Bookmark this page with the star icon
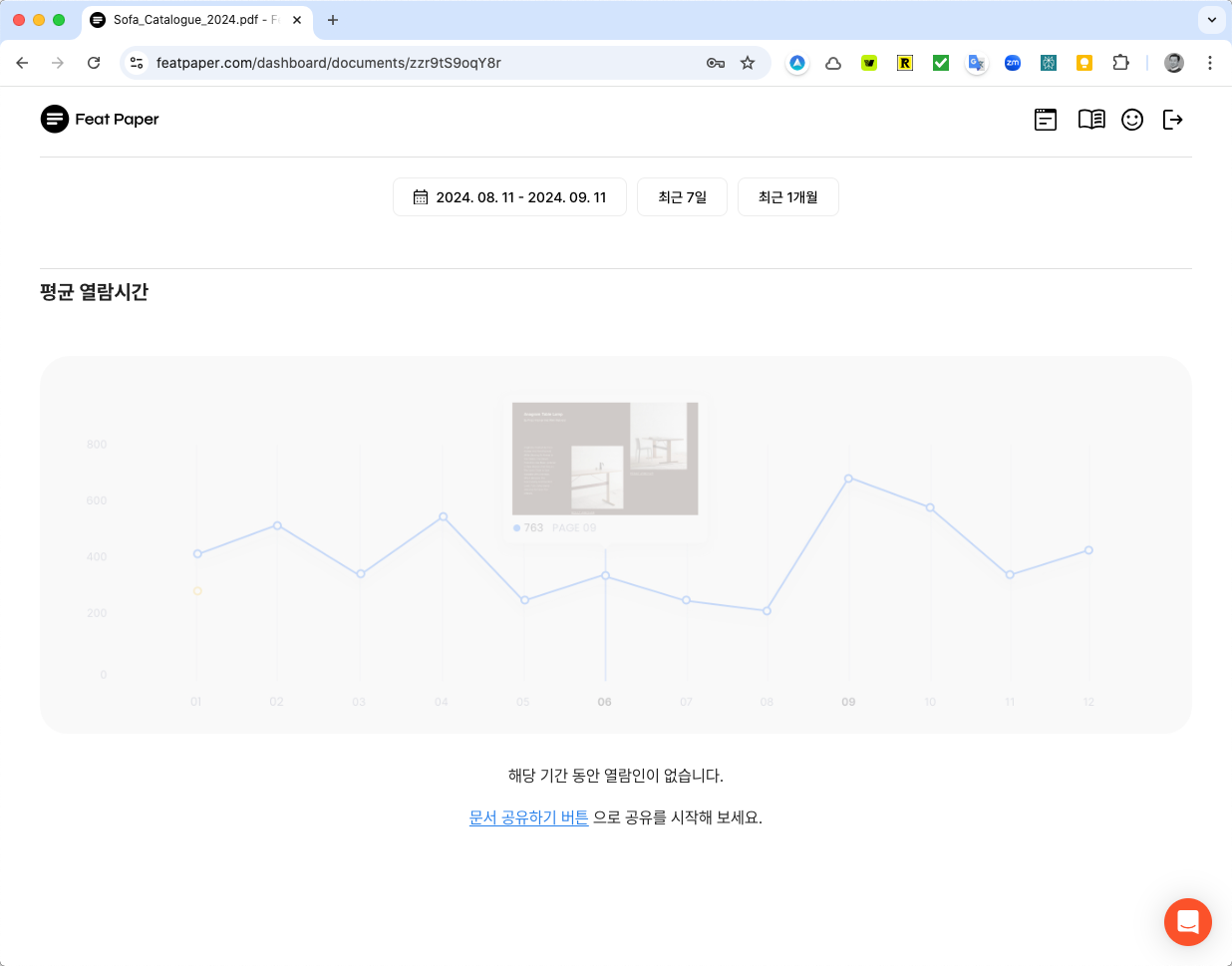 (x=748, y=63)
